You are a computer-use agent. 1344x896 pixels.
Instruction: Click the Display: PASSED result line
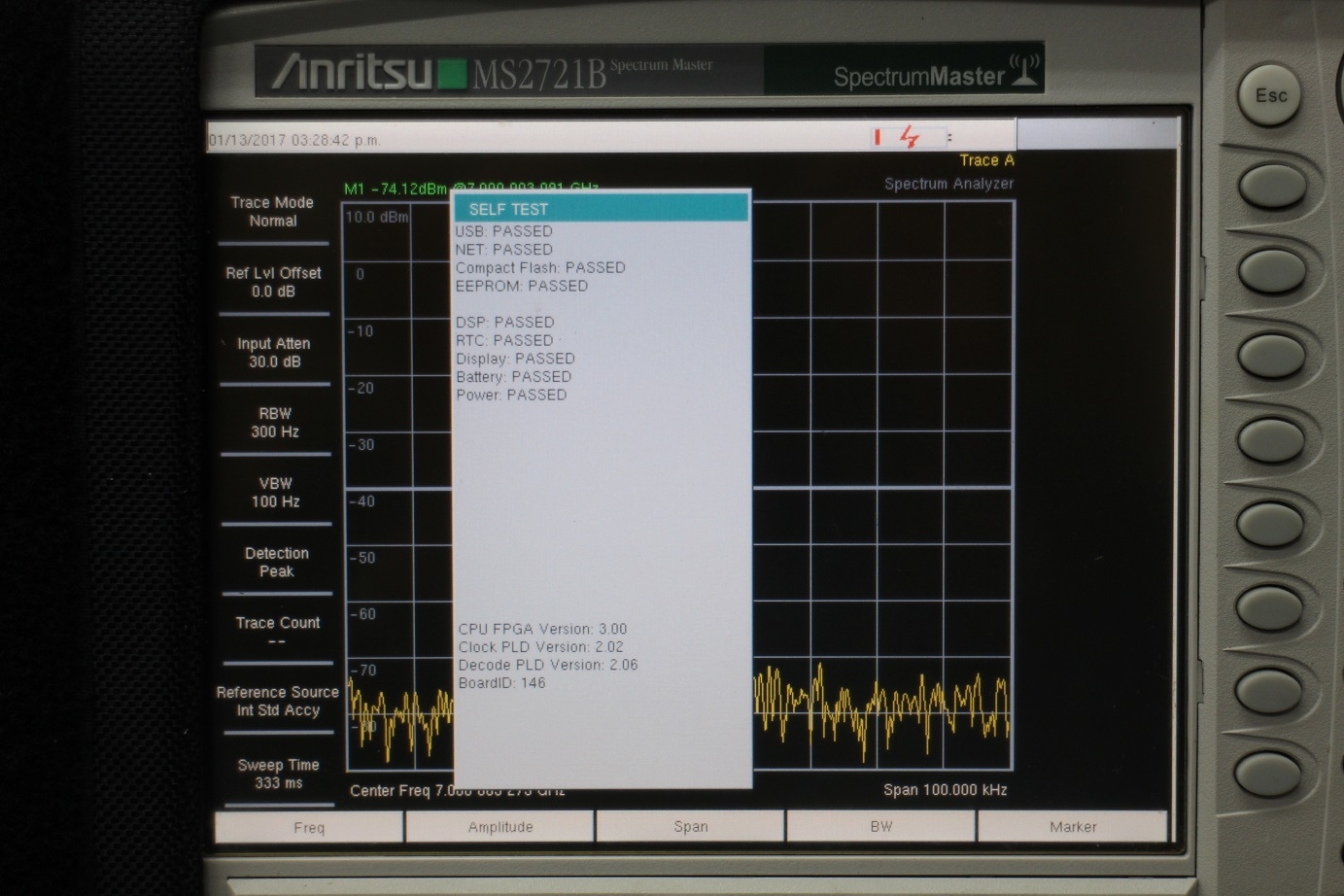point(516,359)
